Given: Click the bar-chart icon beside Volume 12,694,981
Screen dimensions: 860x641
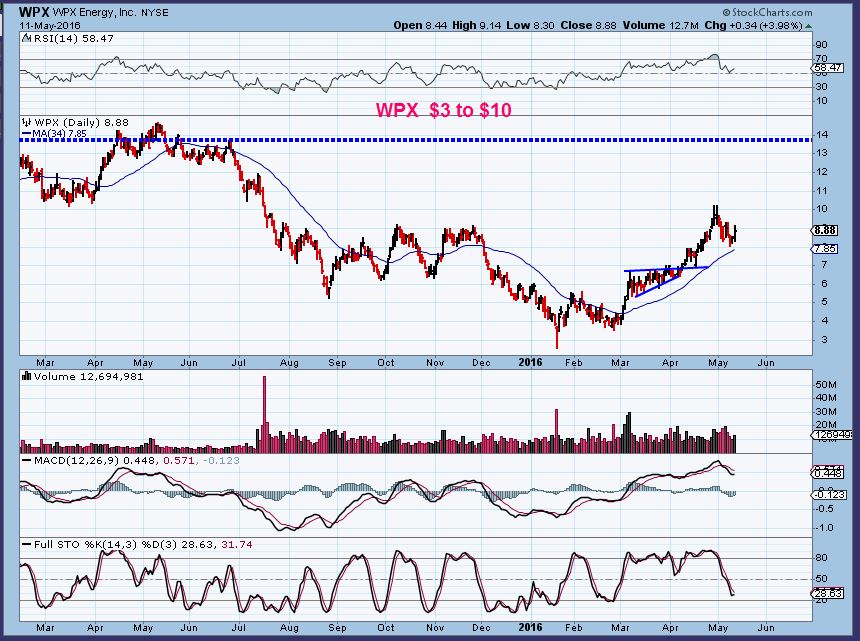Looking at the screenshot, I should 26,376.
